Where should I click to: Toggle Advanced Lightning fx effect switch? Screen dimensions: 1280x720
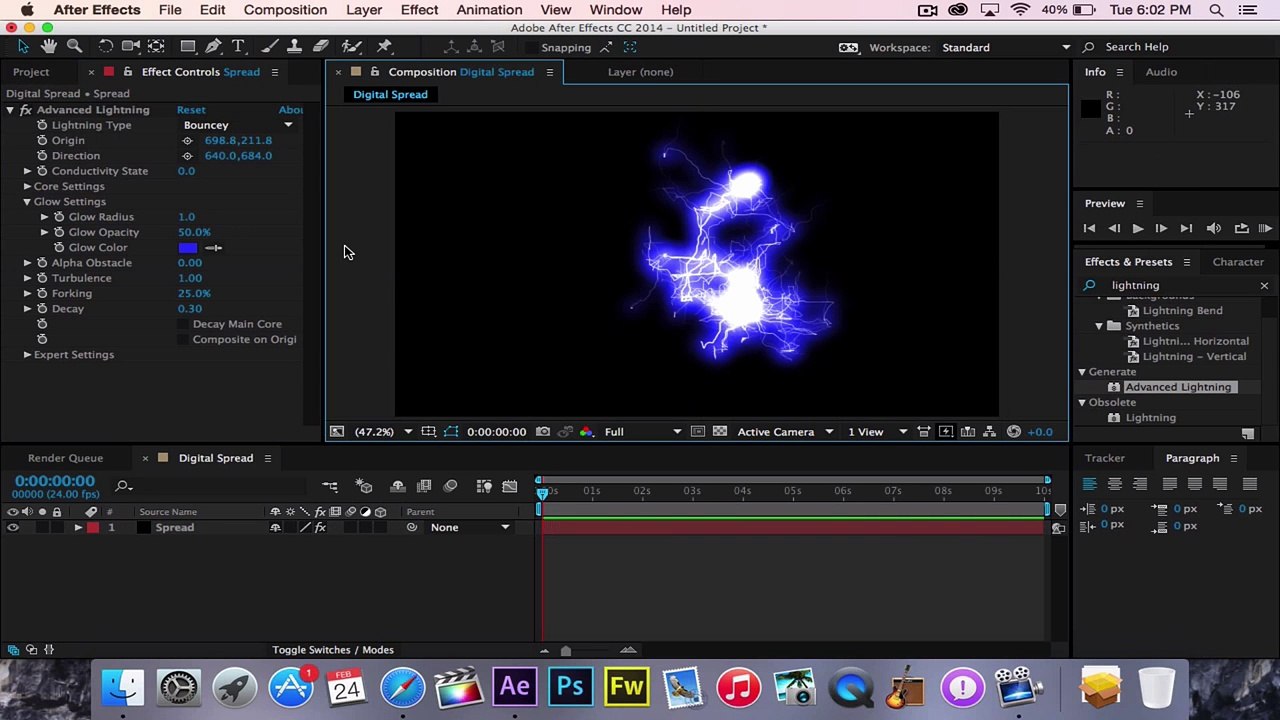tap(26, 110)
